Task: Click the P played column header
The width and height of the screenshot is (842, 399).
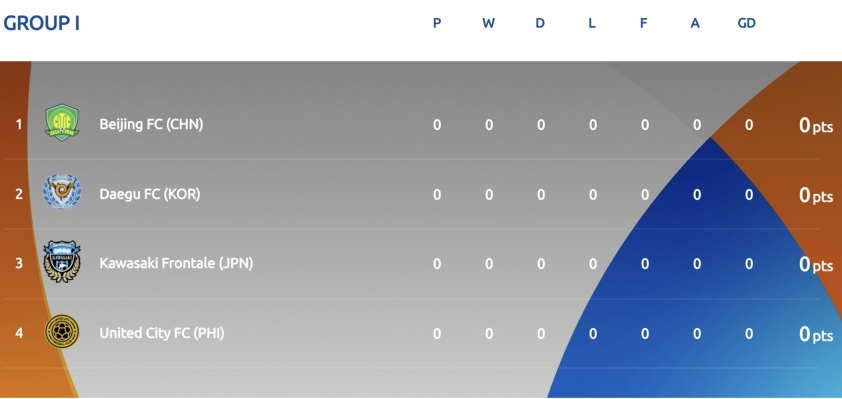Action: (x=437, y=23)
